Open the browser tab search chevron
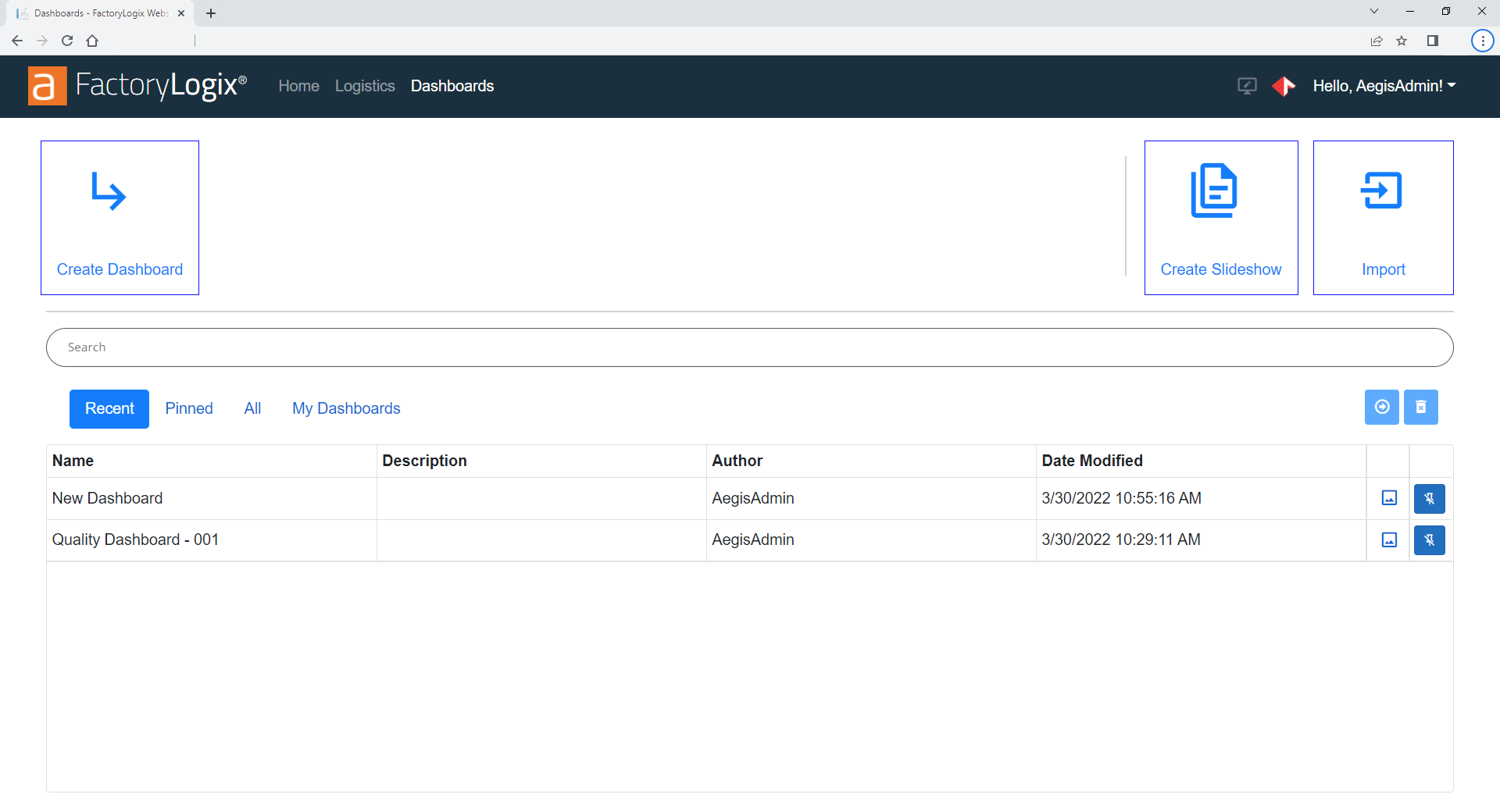Image resolution: width=1500 pixels, height=812 pixels. click(x=1373, y=11)
